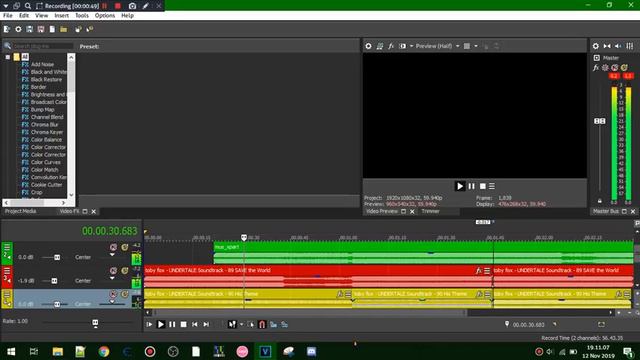The image size is (640, 360).
Task: Open Video Preview properties gear icon
Action: click(x=369, y=46)
